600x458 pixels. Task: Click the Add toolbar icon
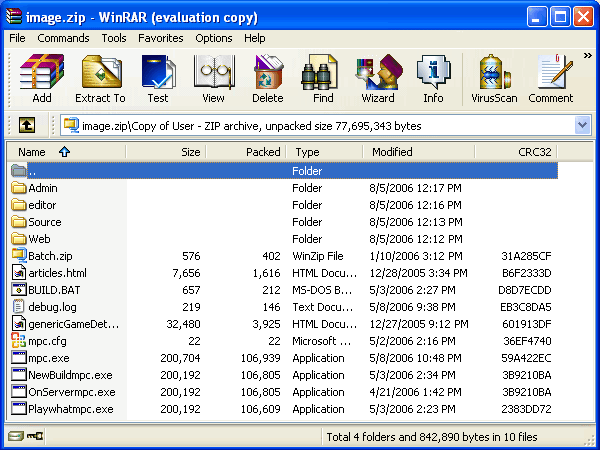pos(42,72)
